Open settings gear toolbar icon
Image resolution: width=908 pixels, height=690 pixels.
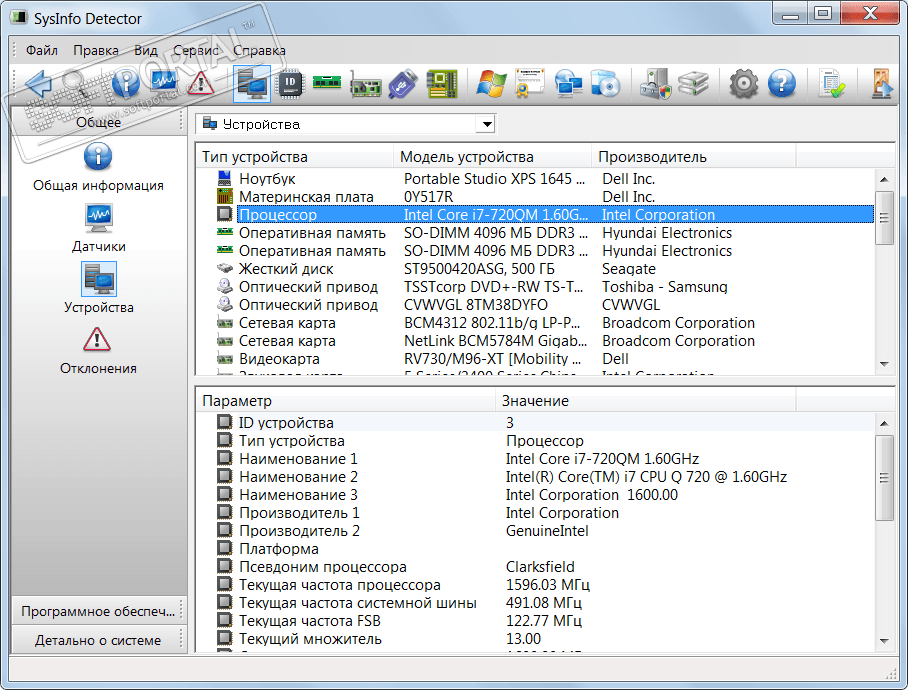(744, 84)
